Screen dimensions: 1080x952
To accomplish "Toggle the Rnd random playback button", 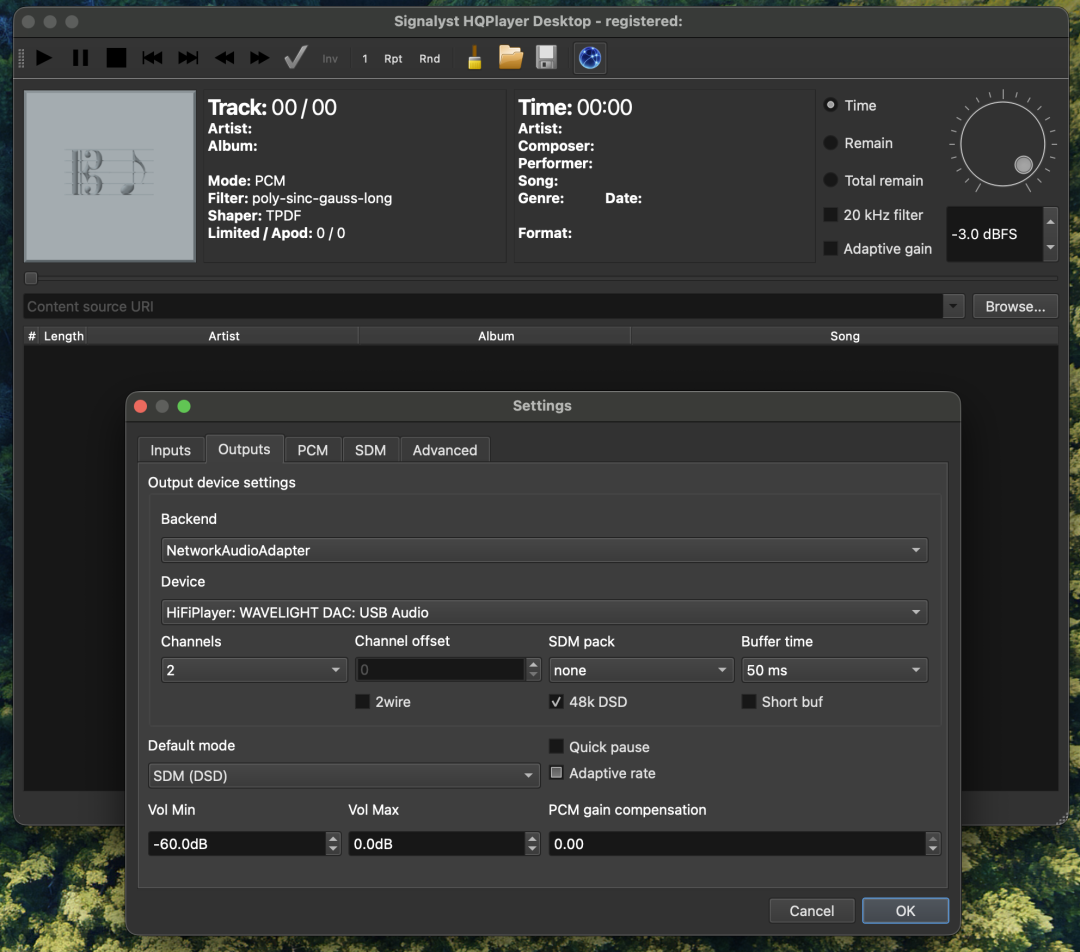I will [430, 59].
